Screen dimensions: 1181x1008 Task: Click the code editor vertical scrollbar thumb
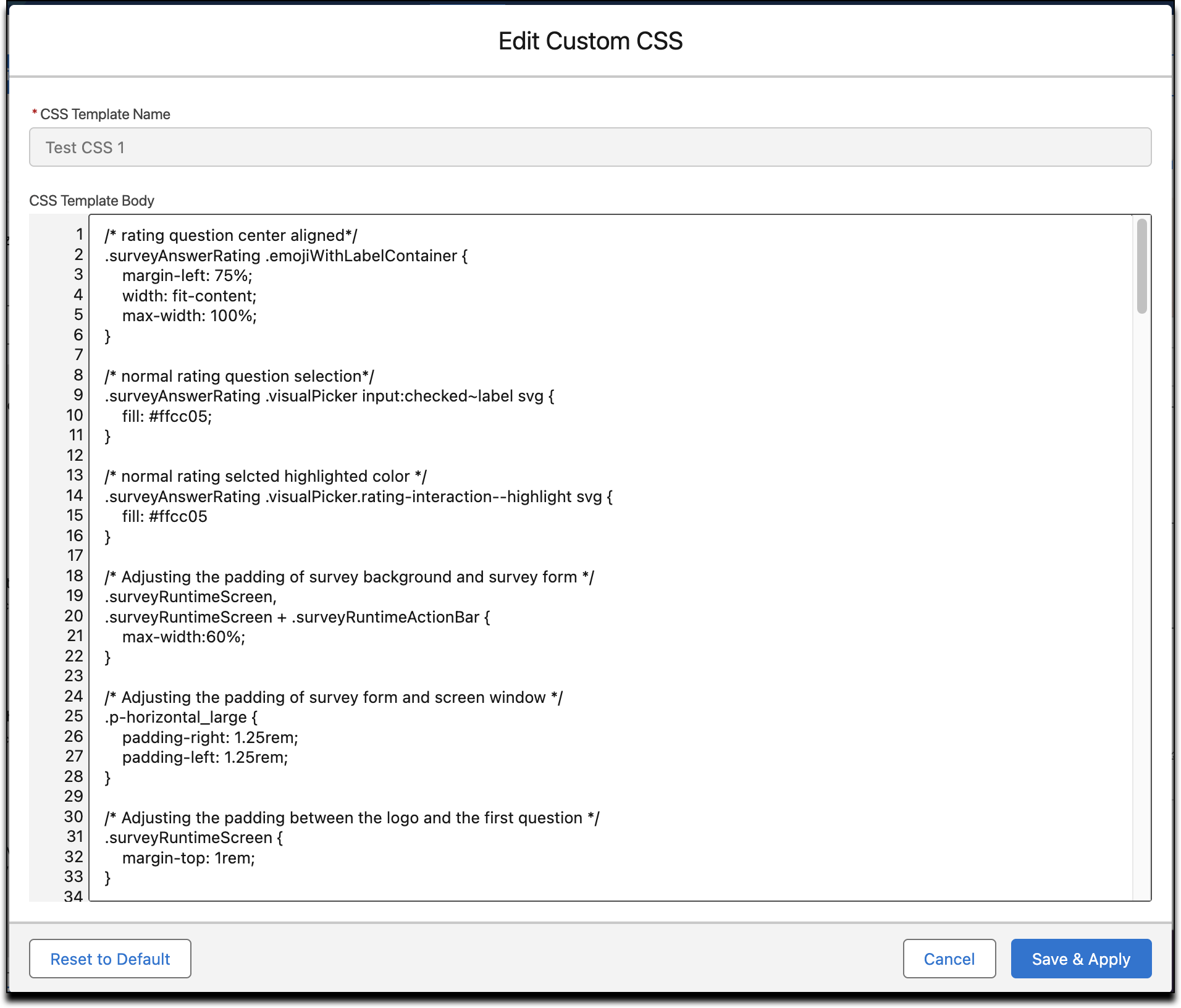pos(1141,266)
